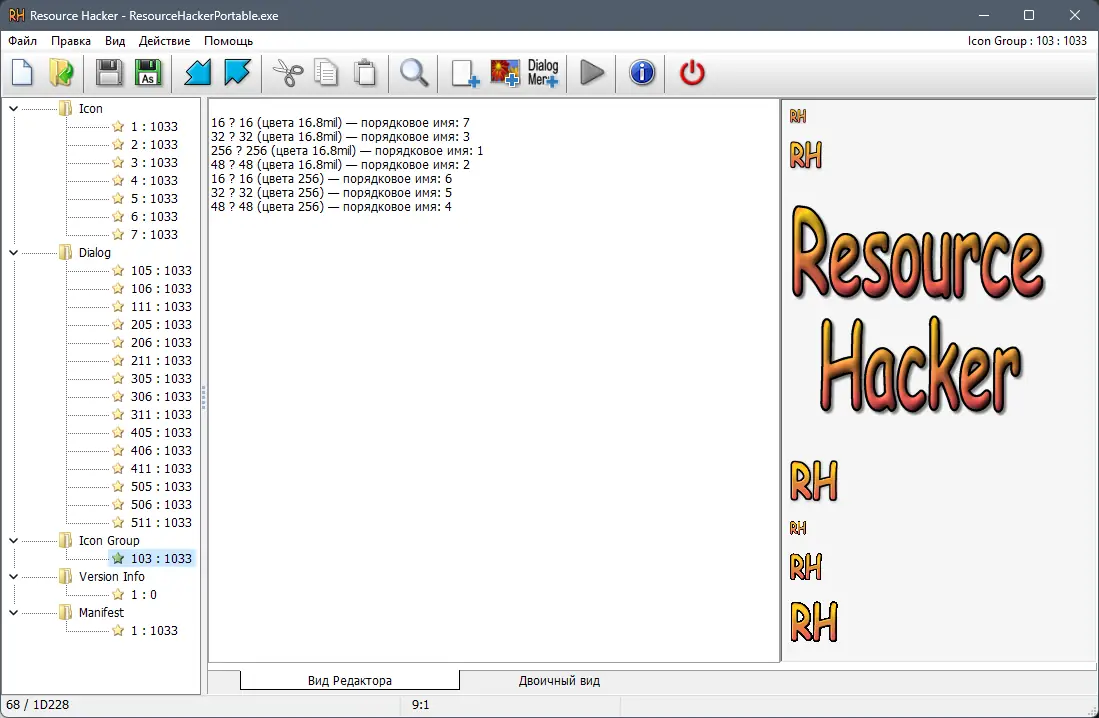Image resolution: width=1099 pixels, height=718 pixels.
Task: Select Icon resource 2 : 1033
Action: pos(154,144)
